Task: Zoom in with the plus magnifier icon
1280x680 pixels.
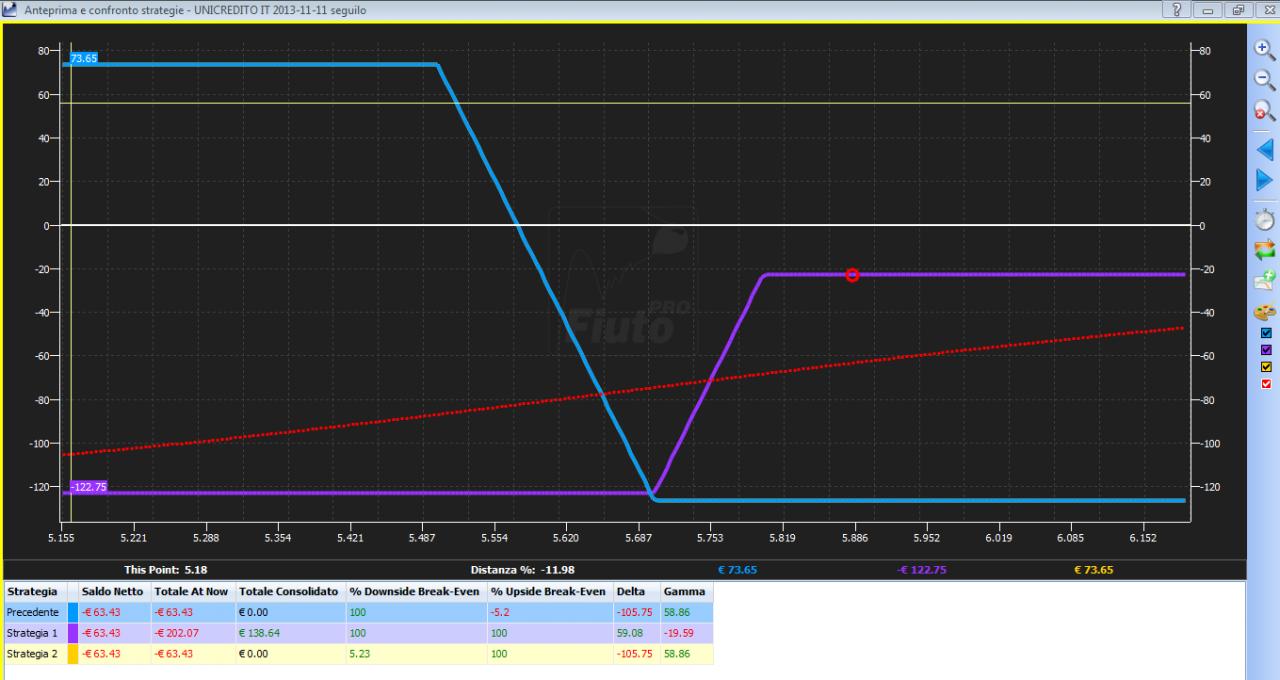Action: (x=1265, y=49)
